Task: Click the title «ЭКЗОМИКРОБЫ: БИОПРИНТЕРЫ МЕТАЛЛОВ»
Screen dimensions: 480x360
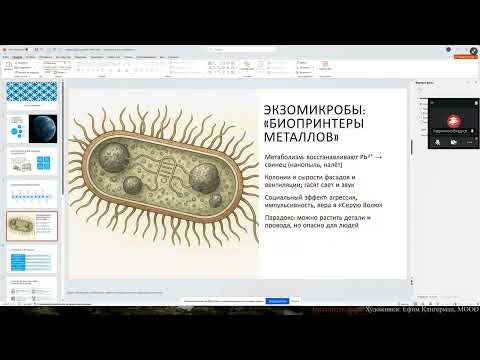Action: pyautogui.click(x=314, y=123)
